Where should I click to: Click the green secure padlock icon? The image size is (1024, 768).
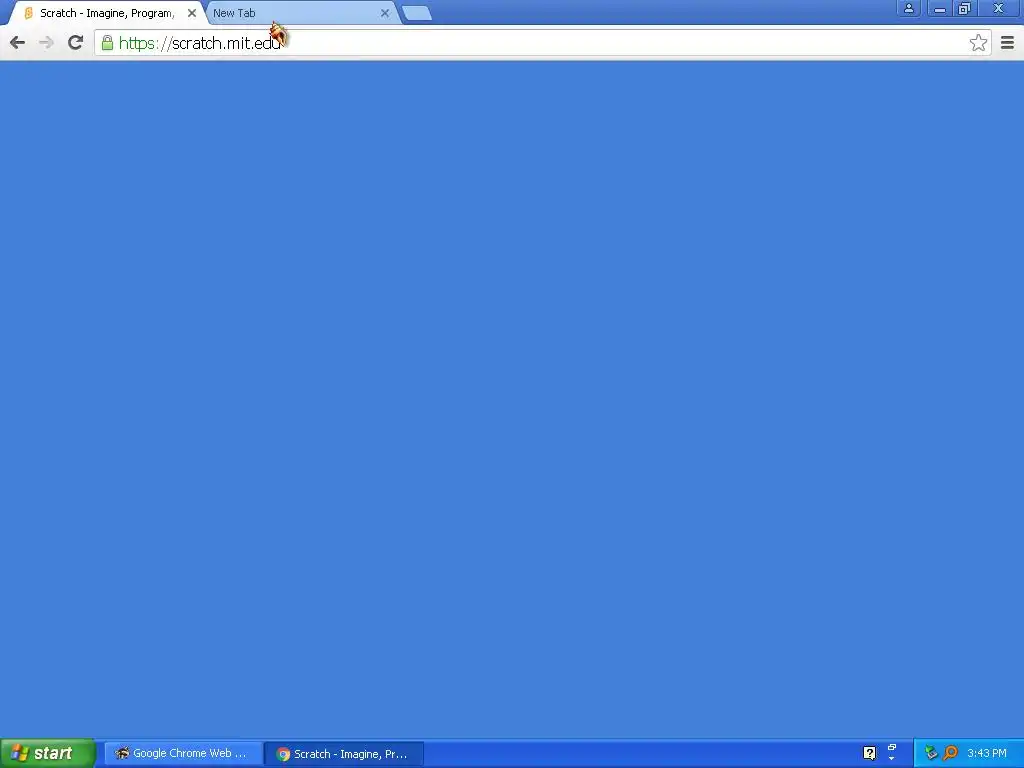pos(108,43)
